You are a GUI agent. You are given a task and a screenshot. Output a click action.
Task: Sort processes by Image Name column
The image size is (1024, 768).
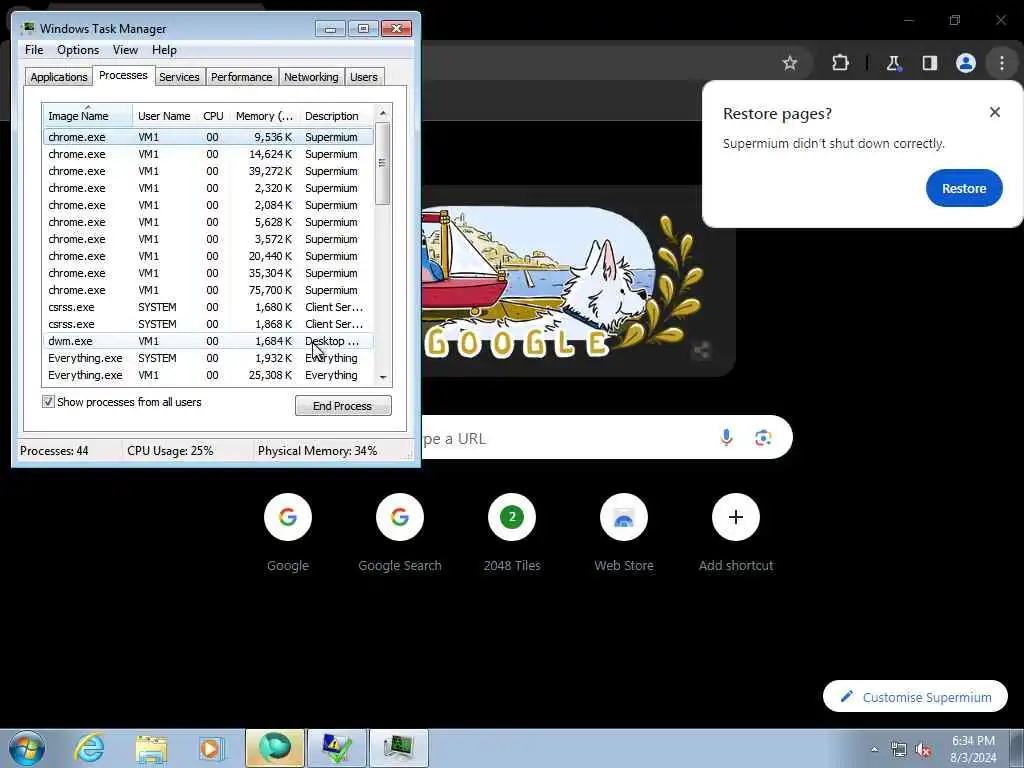(88, 116)
